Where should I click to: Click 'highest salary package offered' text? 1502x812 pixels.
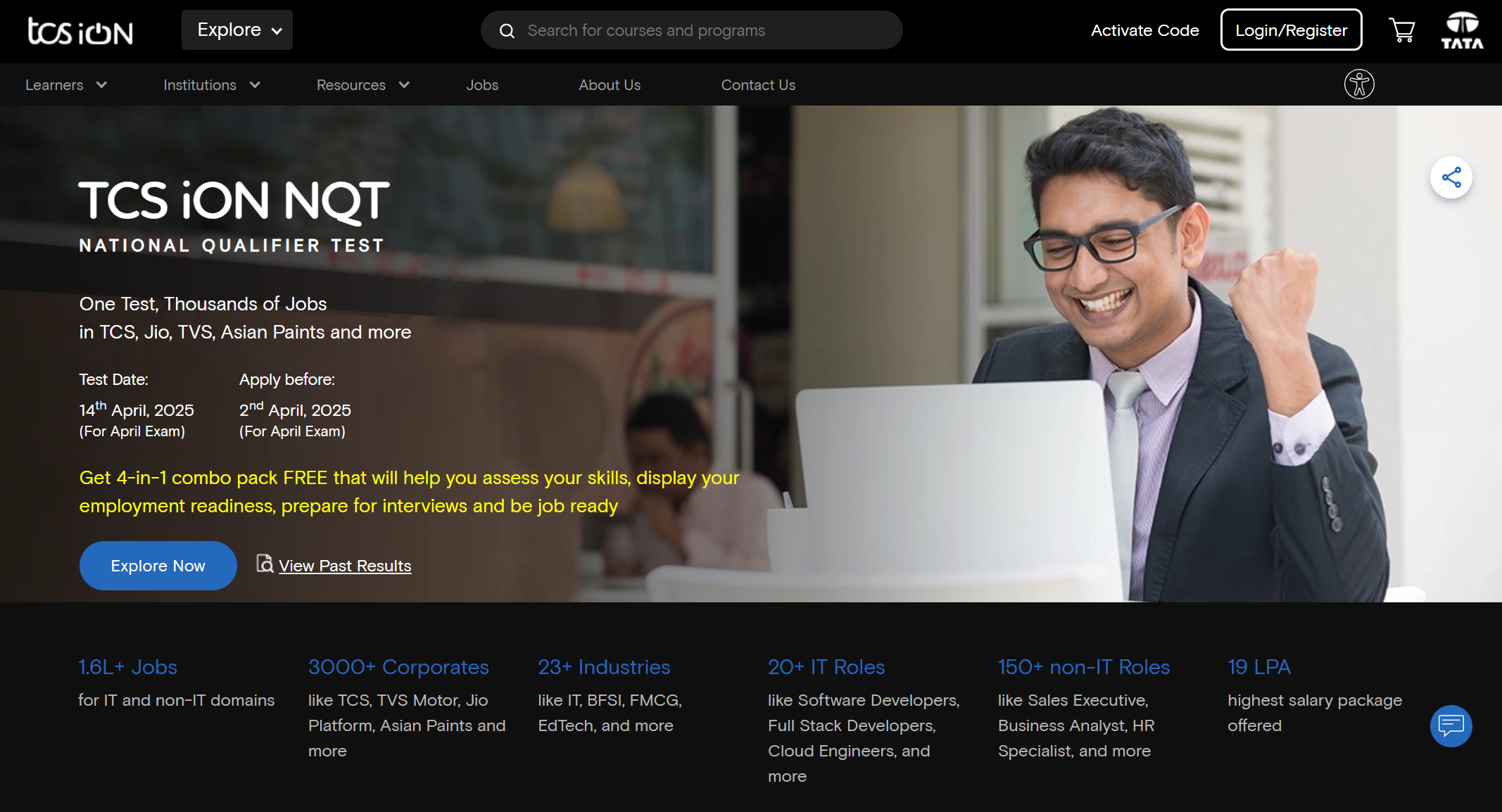1315,713
